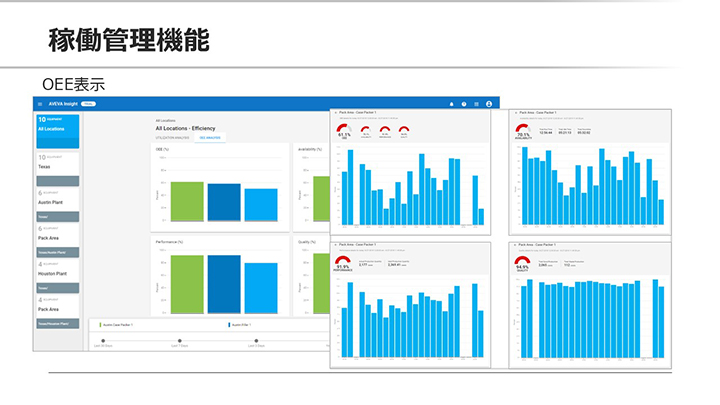Click the list menu icon in header
The image size is (720, 405).
click(x=476, y=104)
